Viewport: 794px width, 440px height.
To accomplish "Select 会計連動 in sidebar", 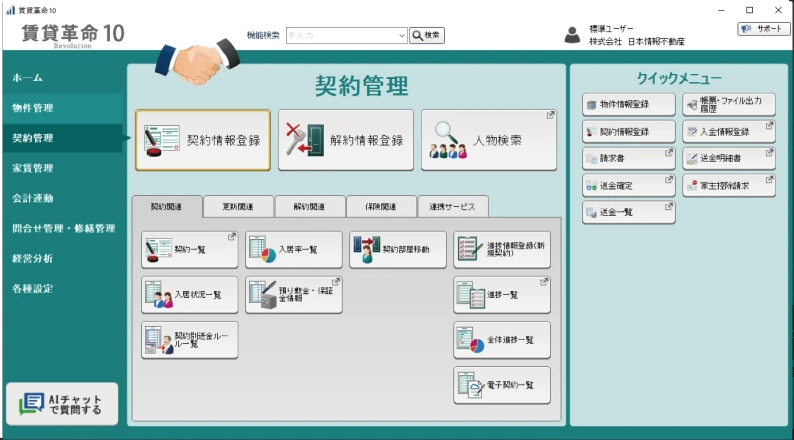I will (x=62, y=198).
